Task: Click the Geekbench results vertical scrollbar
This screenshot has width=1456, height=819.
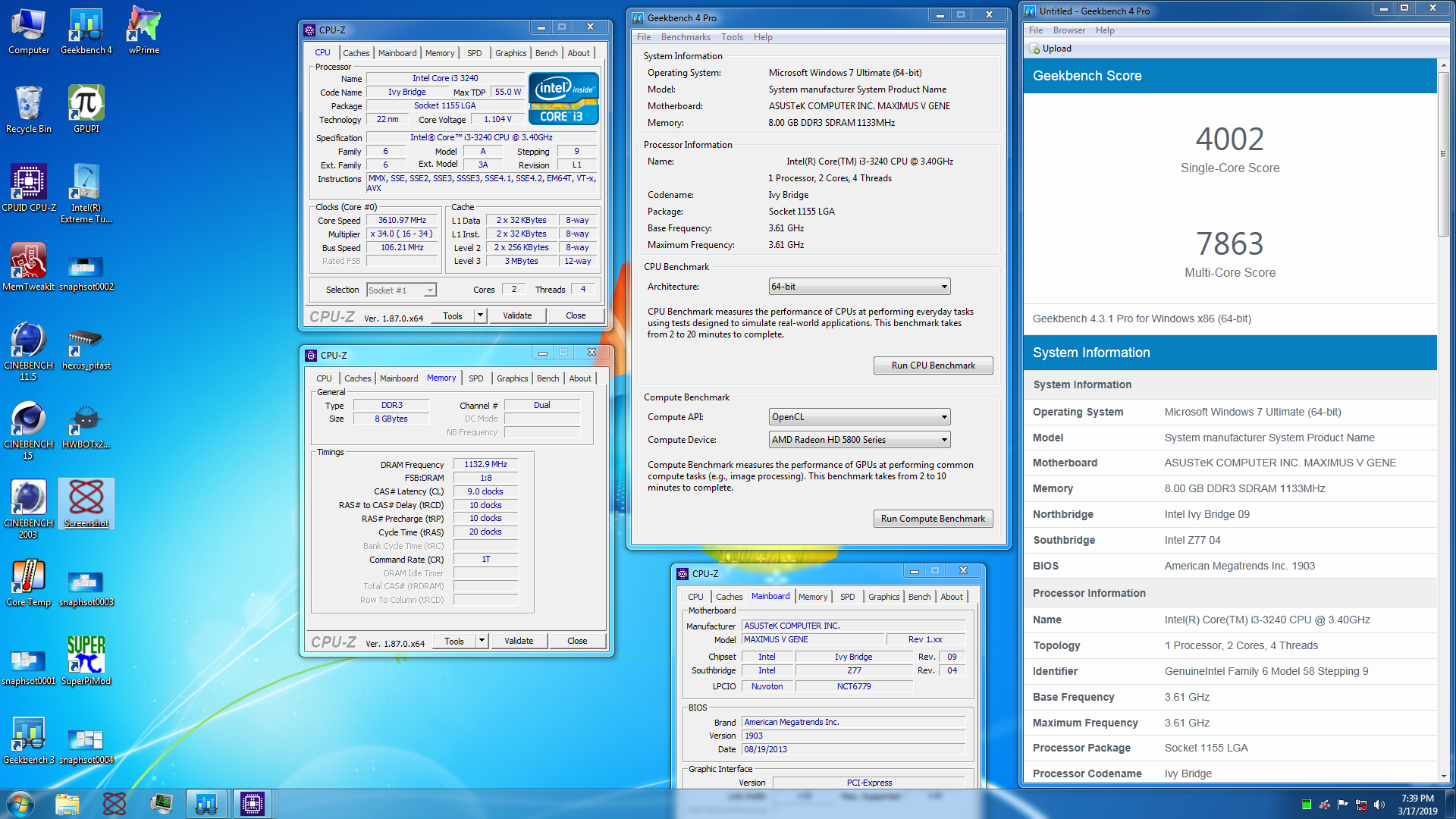Action: point(1443,153)
